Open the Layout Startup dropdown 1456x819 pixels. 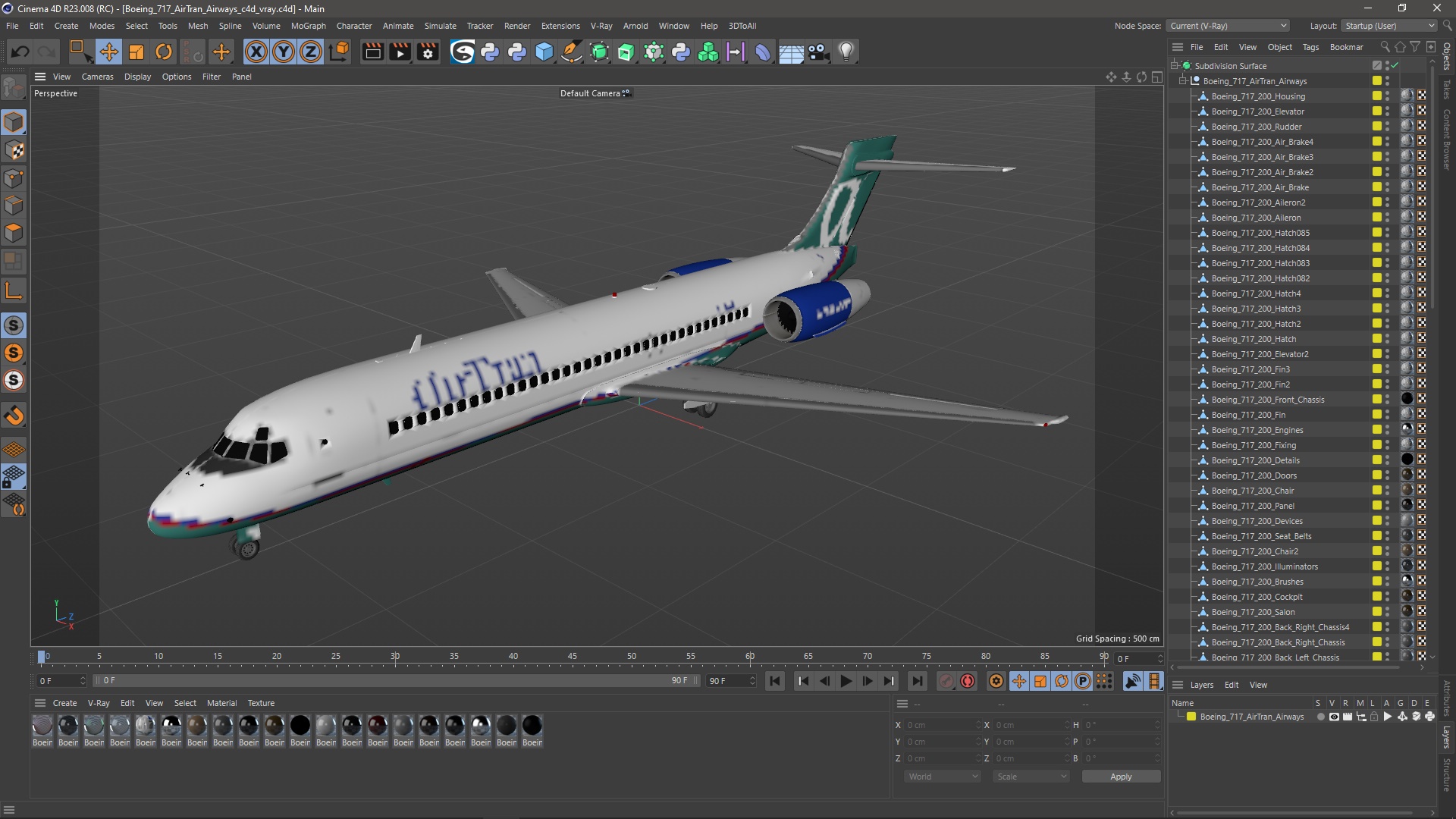pos(1389,26)
